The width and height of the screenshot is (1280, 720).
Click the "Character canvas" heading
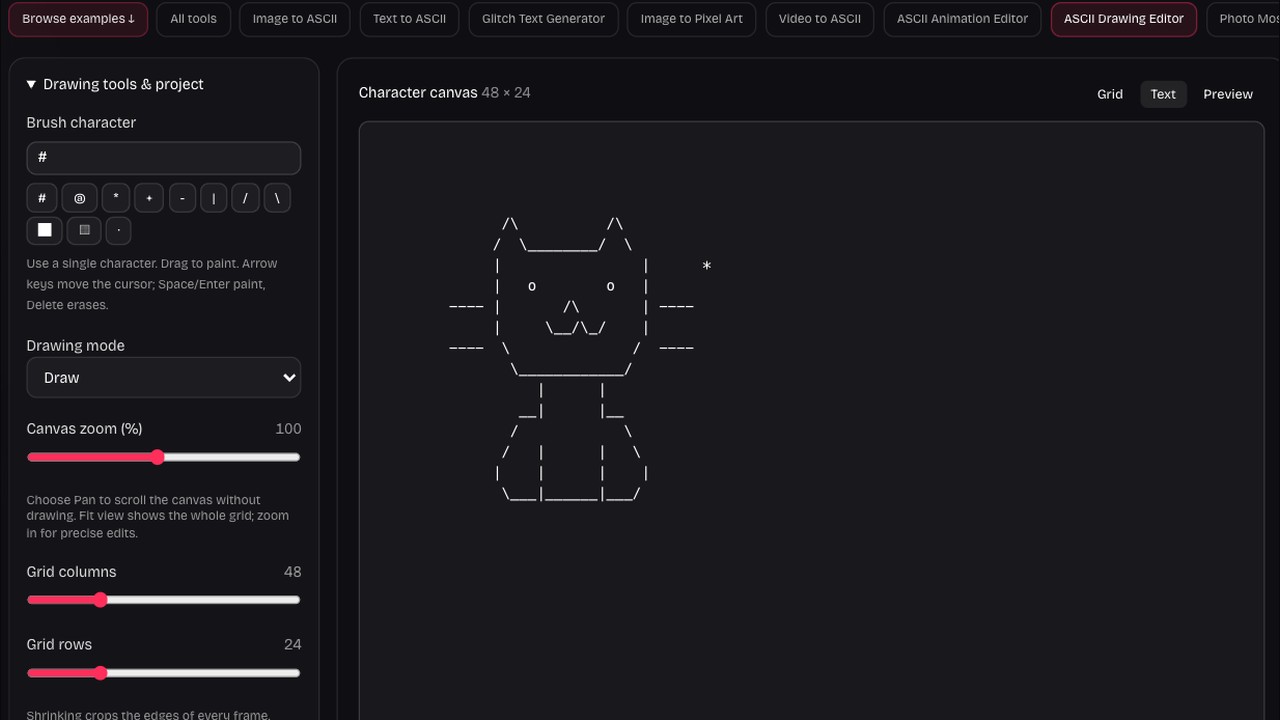(418, 92)
